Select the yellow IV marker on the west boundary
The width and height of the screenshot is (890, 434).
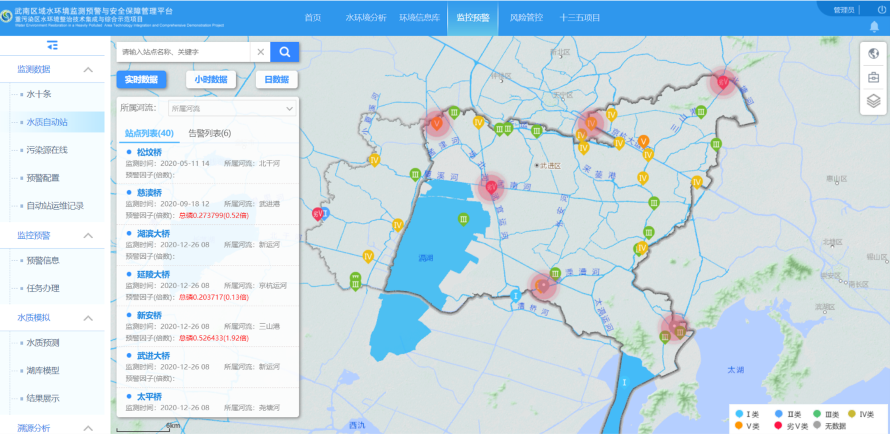374,161
